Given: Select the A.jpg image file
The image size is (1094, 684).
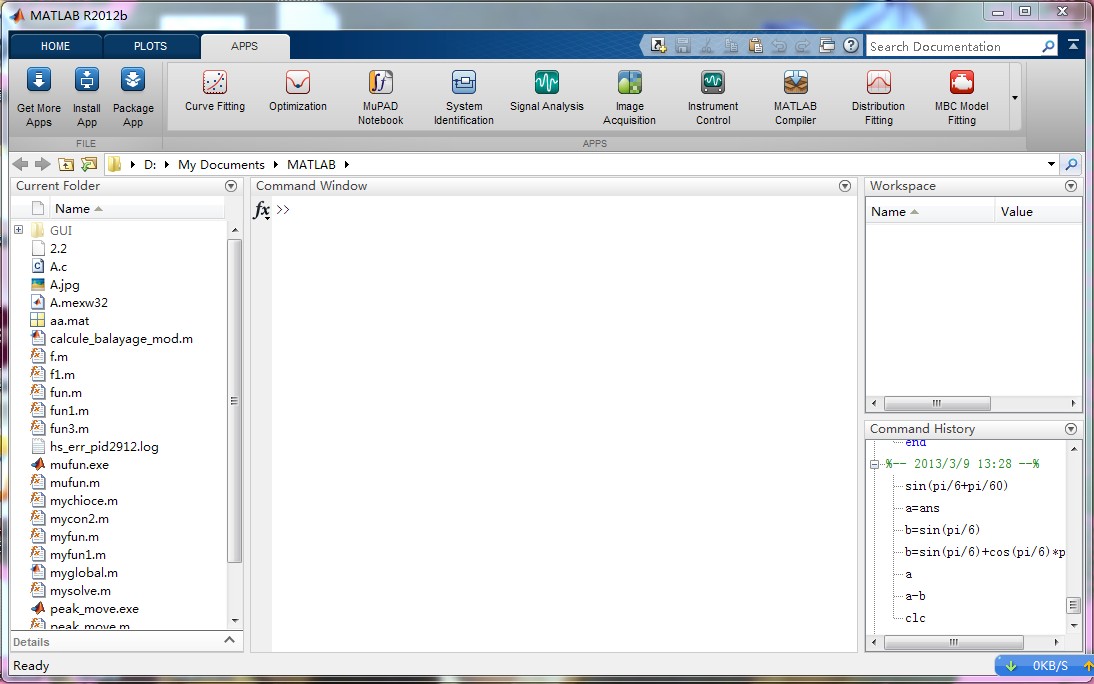Looking at the screenshot, I should [64, 284].
